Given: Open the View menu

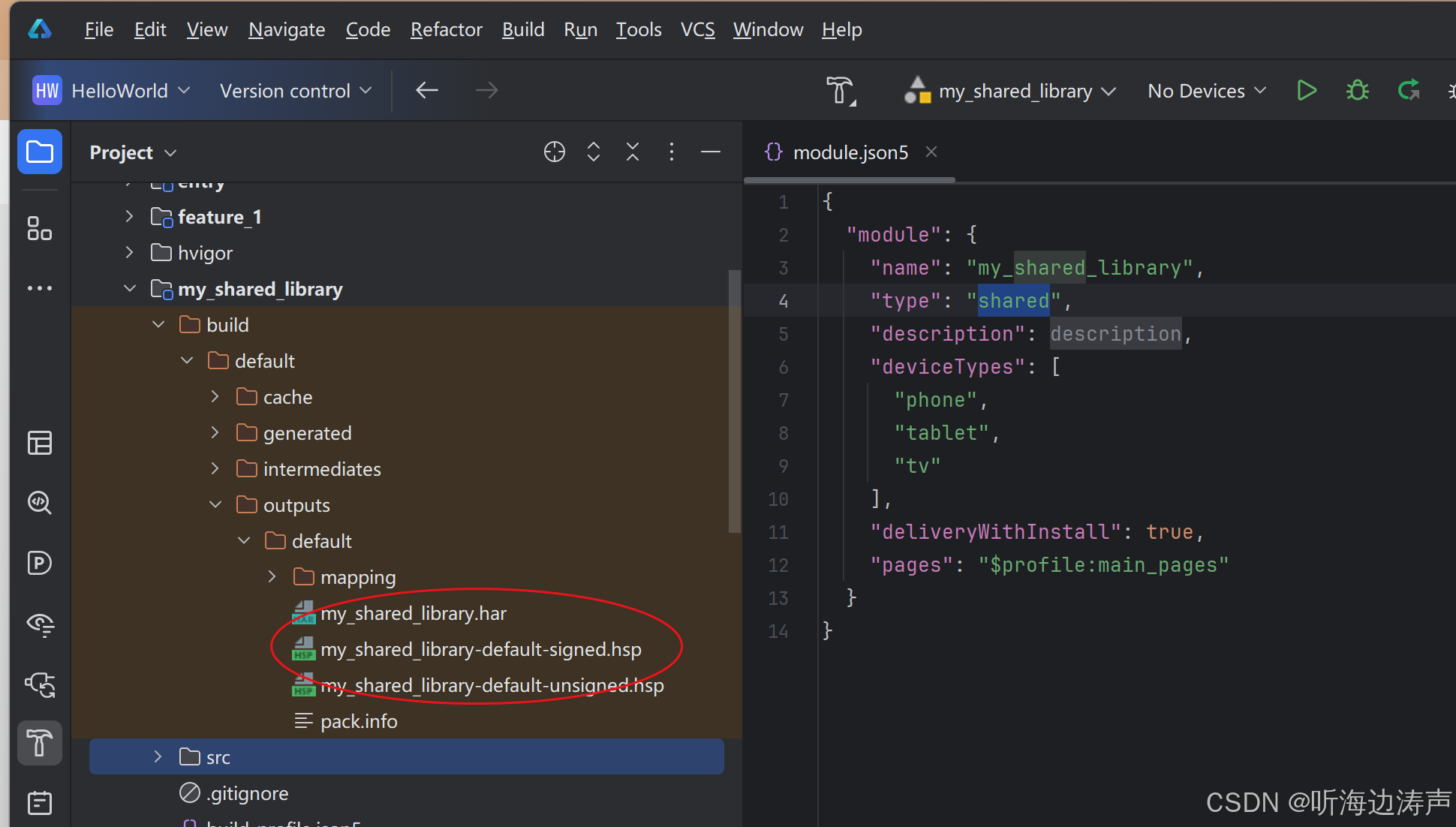Looking at the screenshot, I should pos(207,29).
